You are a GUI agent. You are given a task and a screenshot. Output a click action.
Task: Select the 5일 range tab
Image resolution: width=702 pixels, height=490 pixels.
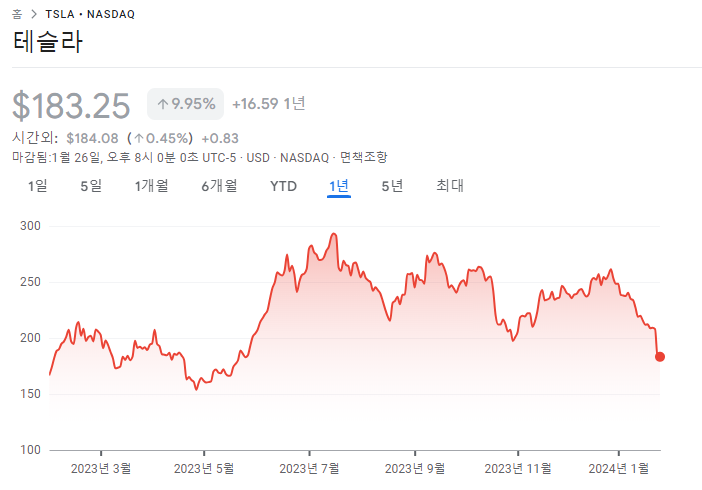(x=91, y=186)
